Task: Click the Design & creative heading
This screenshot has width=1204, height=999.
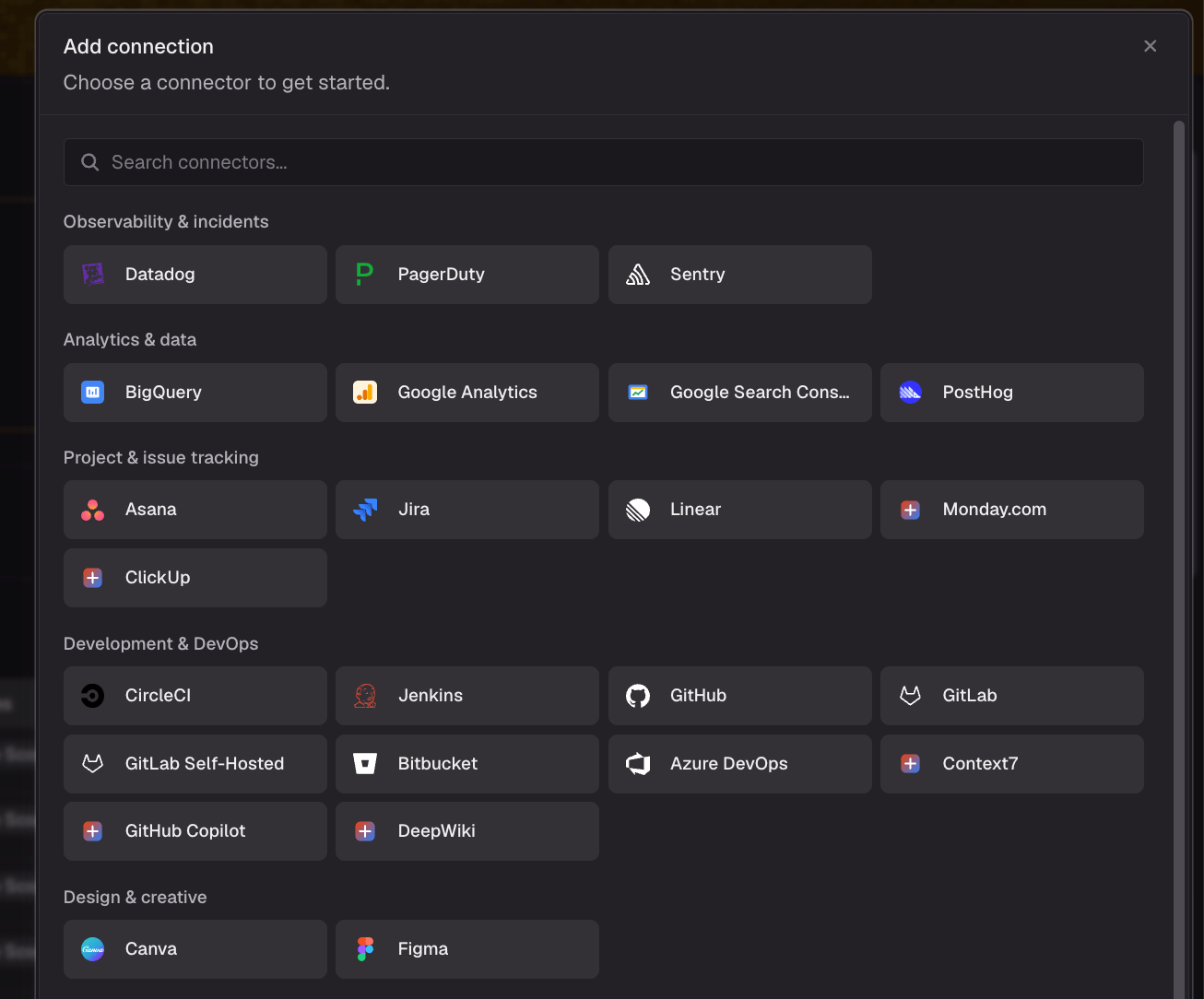Action: click(x=136, y=898)
